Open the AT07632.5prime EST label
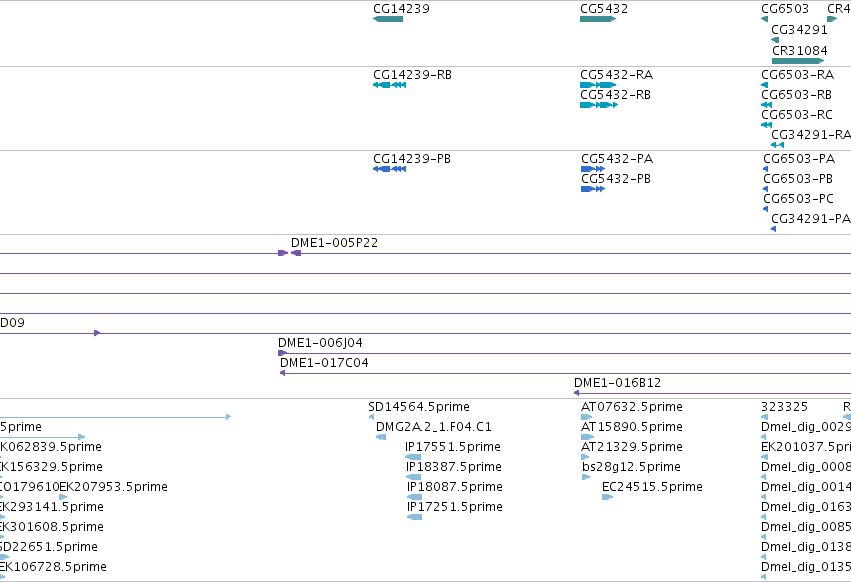The width and height of the screenshot is (851, 582). pos(632,407)
